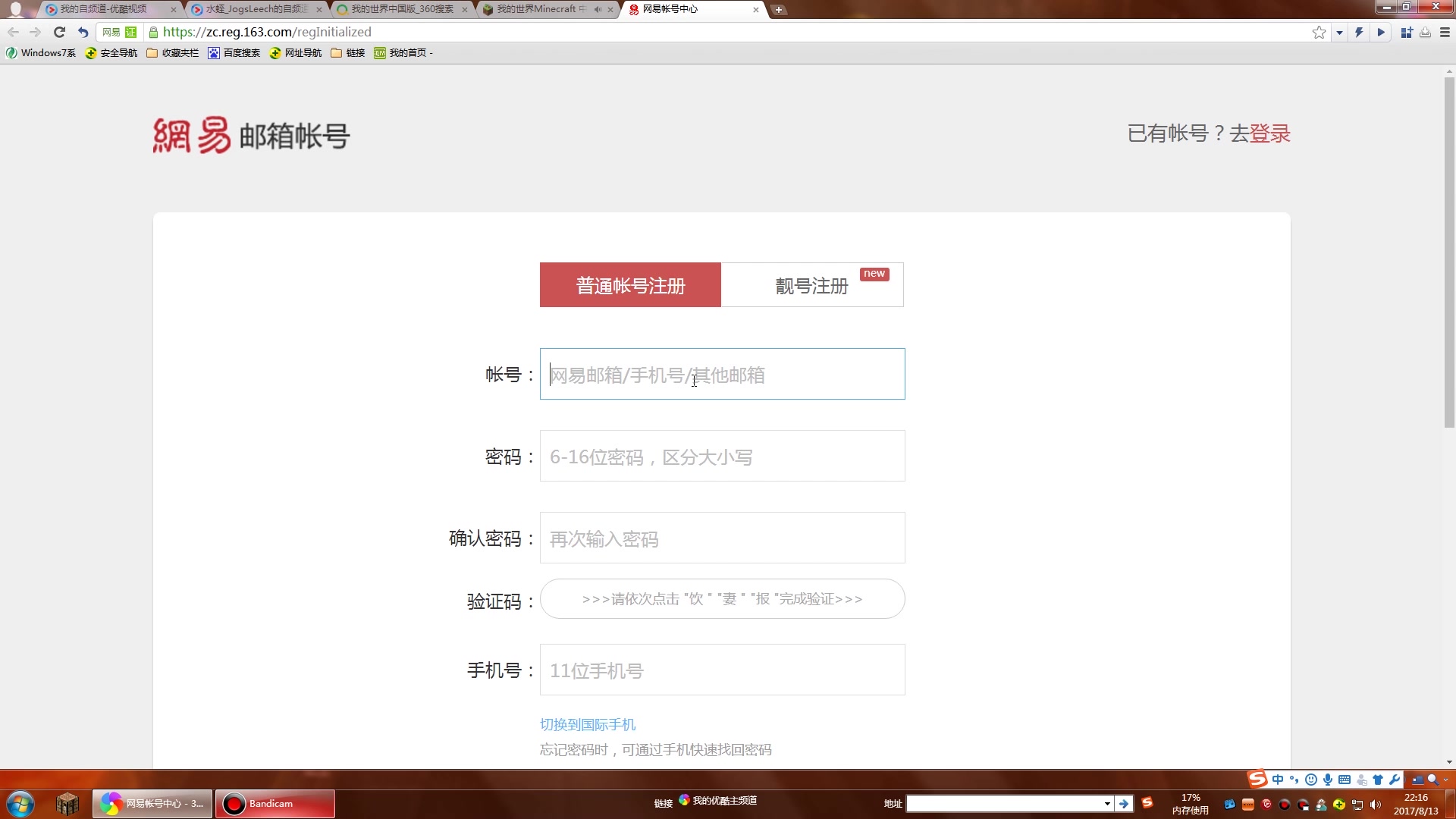1456x819 pixels.
Task: Open the 收藏夹栏 bookmarks folder
Action: coord(172,52)
